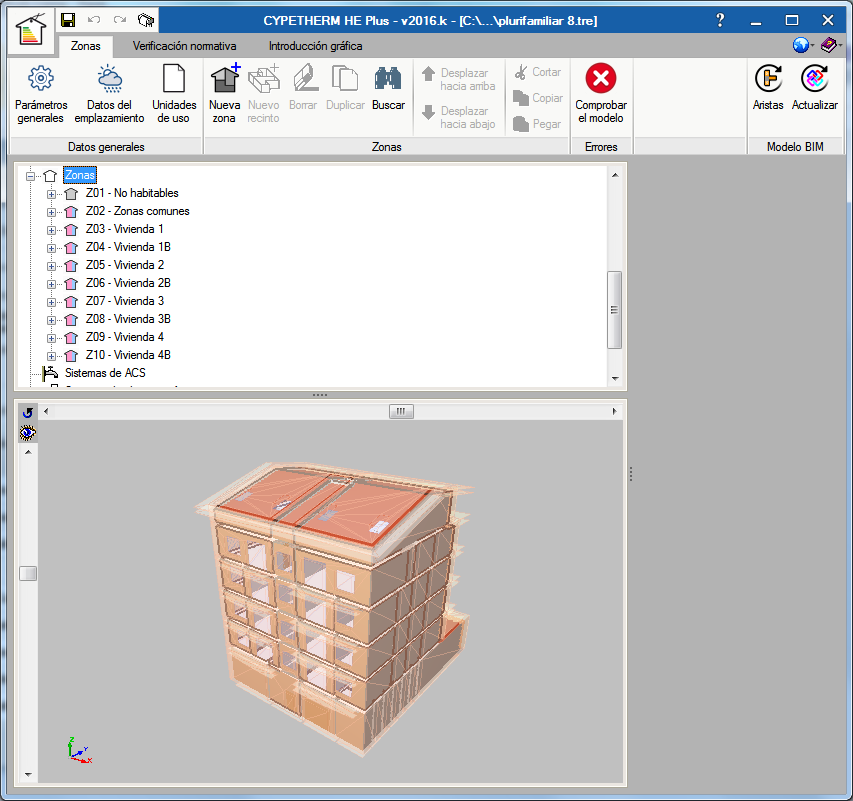Click the Sistemas de ACS tap icon

click(50, 373)
